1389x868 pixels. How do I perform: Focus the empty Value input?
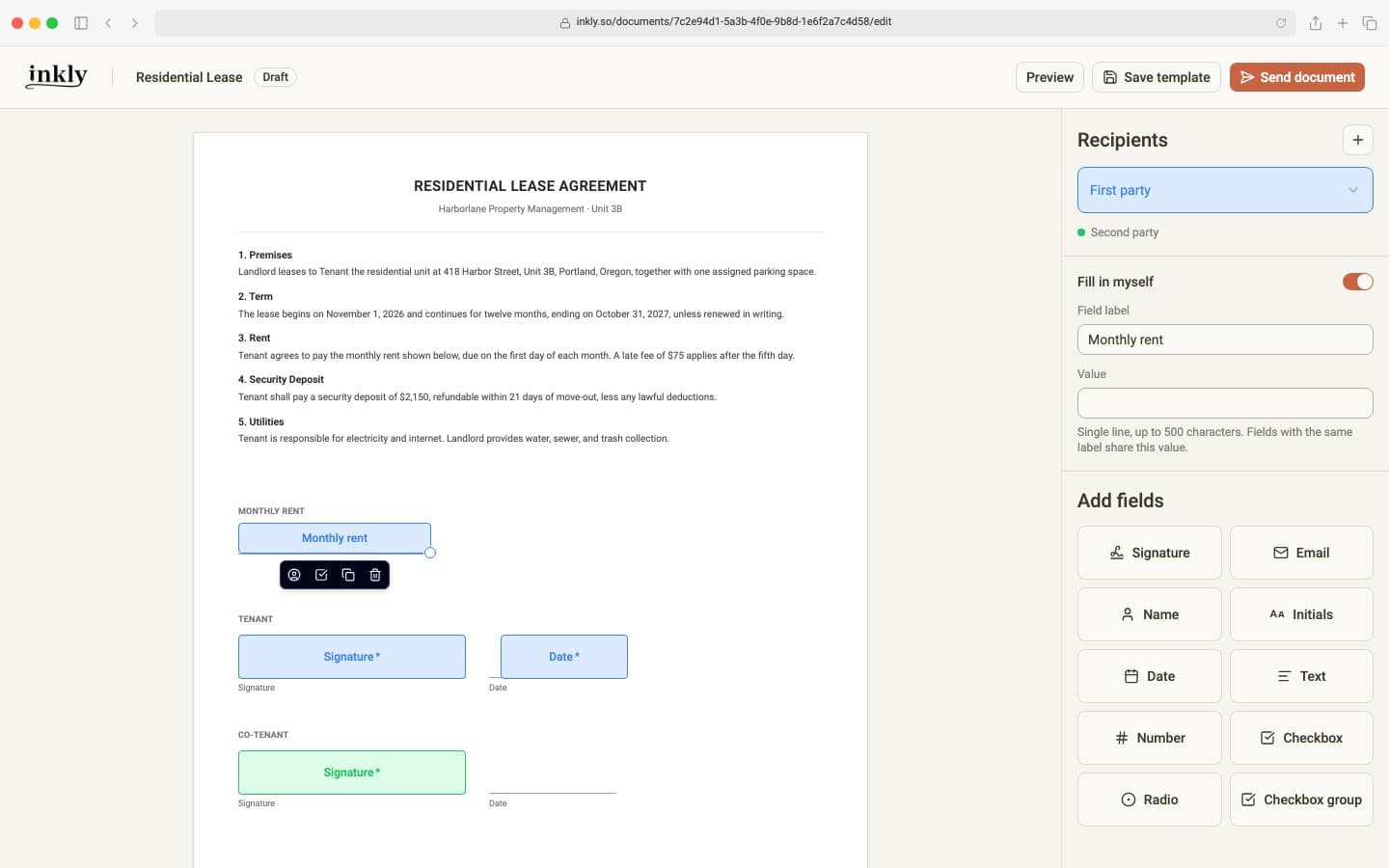[x=1225, y=403]
